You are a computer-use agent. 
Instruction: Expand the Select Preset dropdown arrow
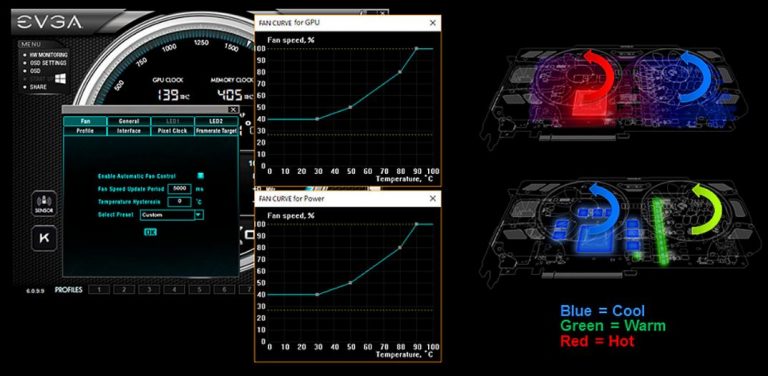[x=199, y=214]
